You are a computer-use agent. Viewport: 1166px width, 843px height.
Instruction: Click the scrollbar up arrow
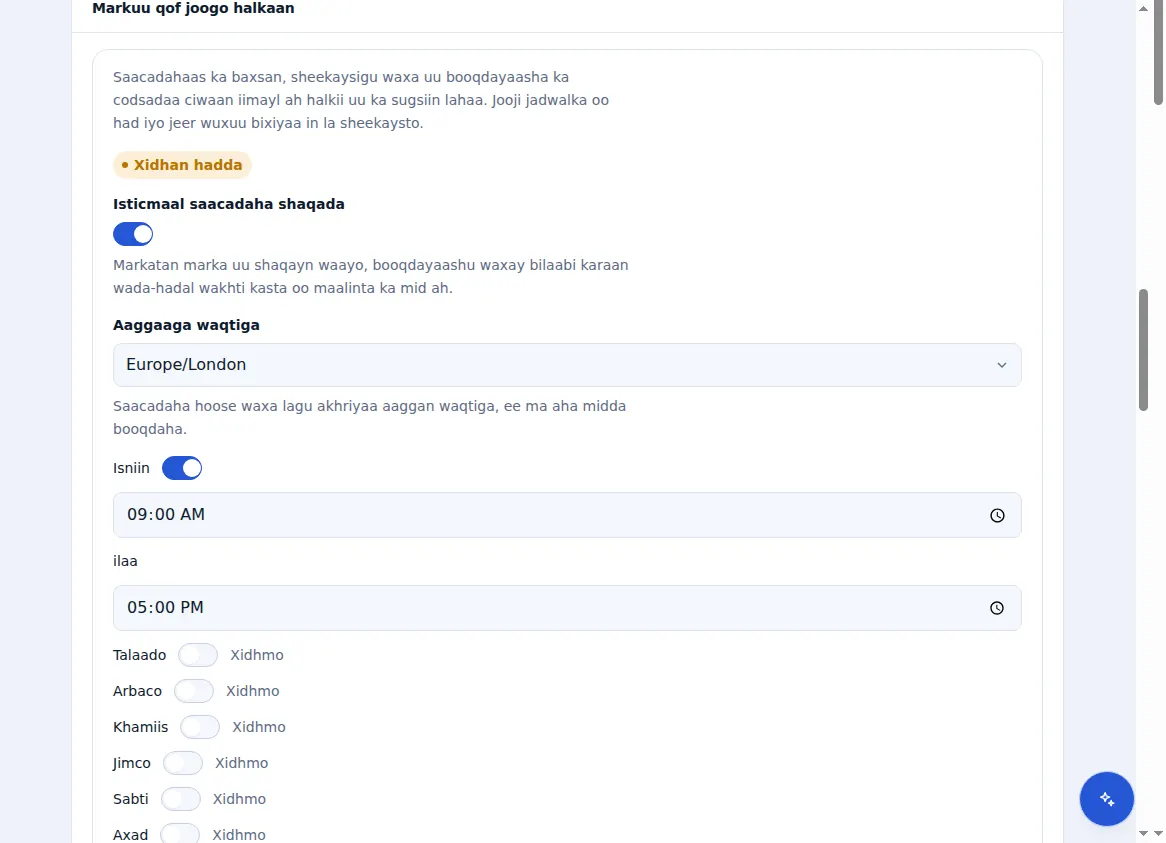[1144, 9]
